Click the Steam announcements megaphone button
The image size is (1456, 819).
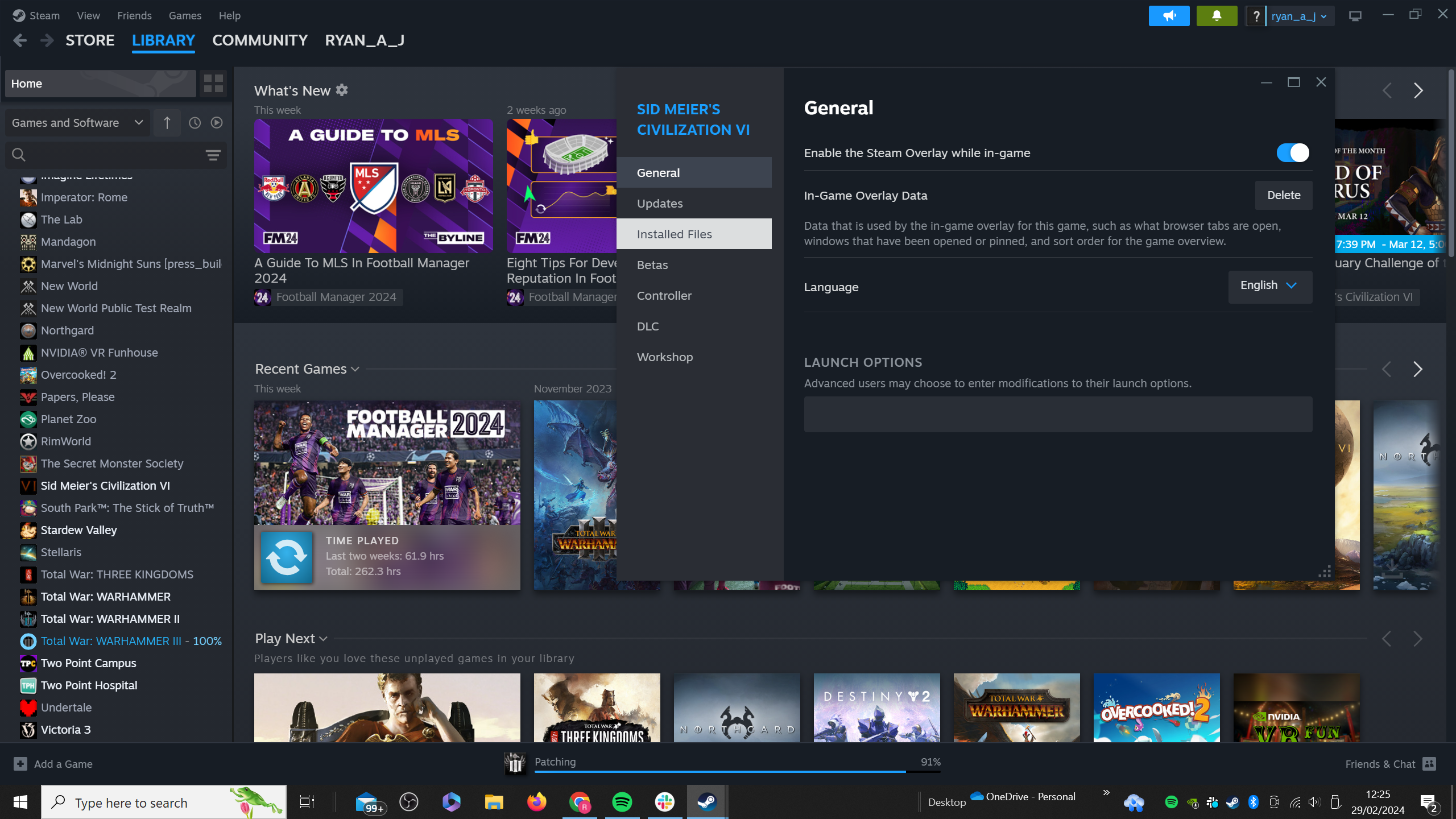1169,16
